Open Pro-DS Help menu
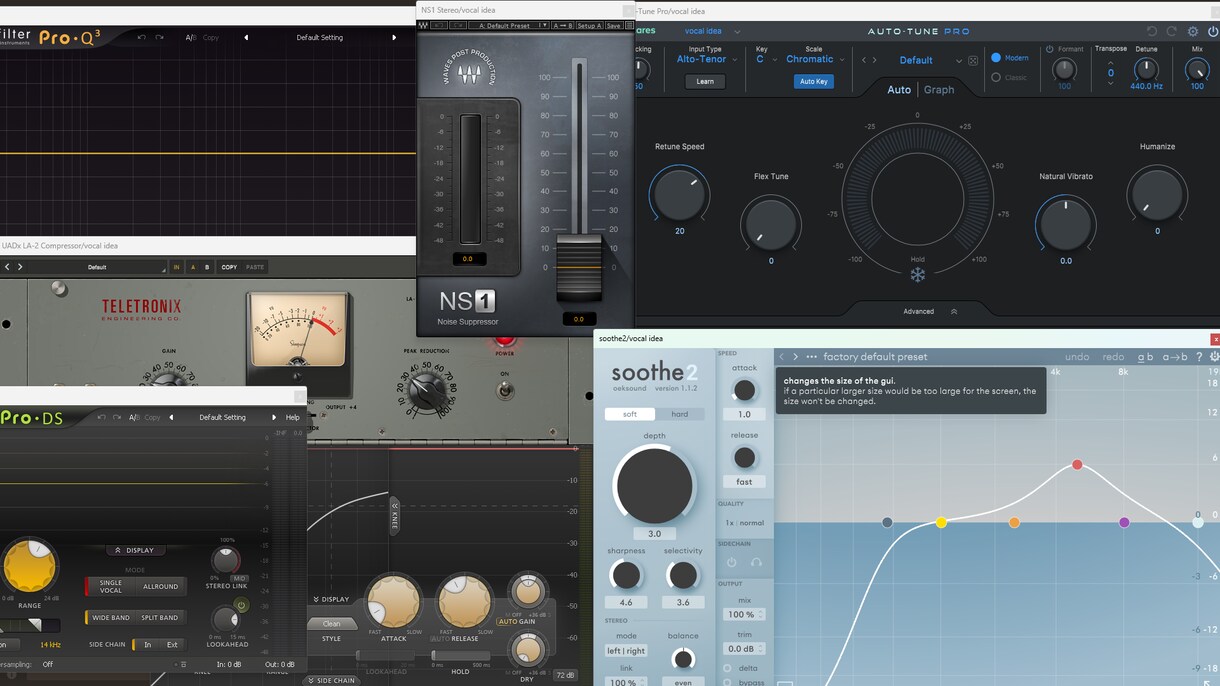Image resolution: width=1220 pixels, height=686 pixels. 293,417
